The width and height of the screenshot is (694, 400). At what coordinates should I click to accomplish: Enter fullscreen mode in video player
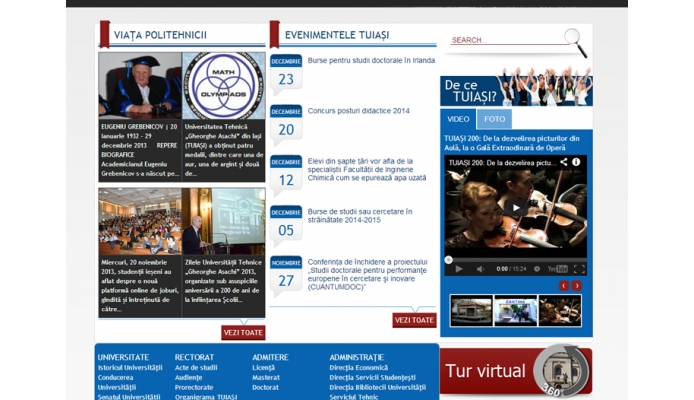tap(579, 269)
